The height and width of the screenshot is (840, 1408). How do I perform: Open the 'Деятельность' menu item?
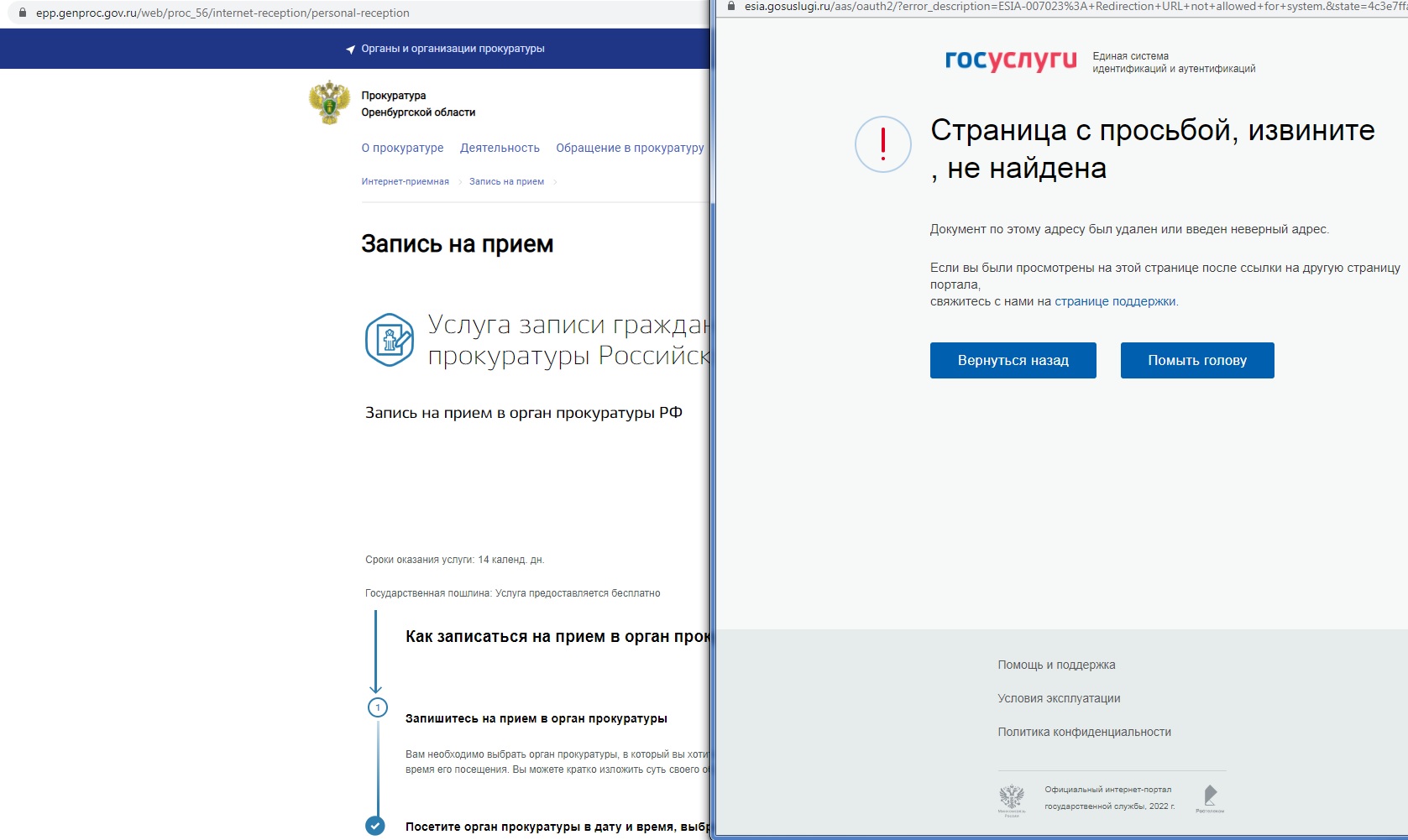tap(500, 148)
